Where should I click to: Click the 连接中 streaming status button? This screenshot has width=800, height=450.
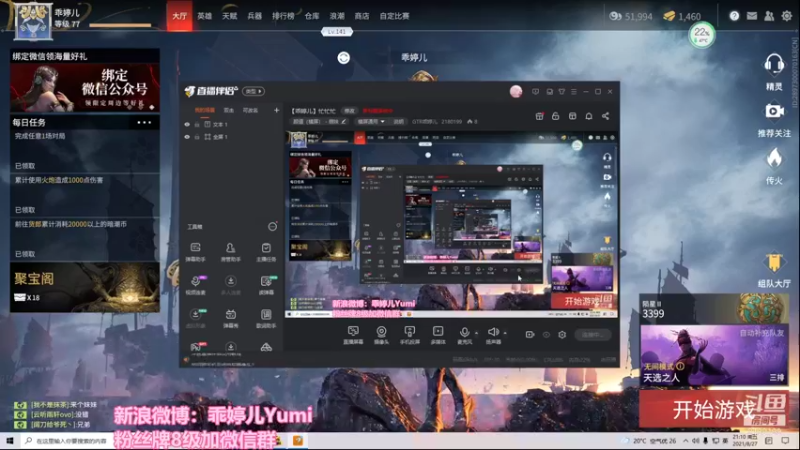[x=592, y=335]
